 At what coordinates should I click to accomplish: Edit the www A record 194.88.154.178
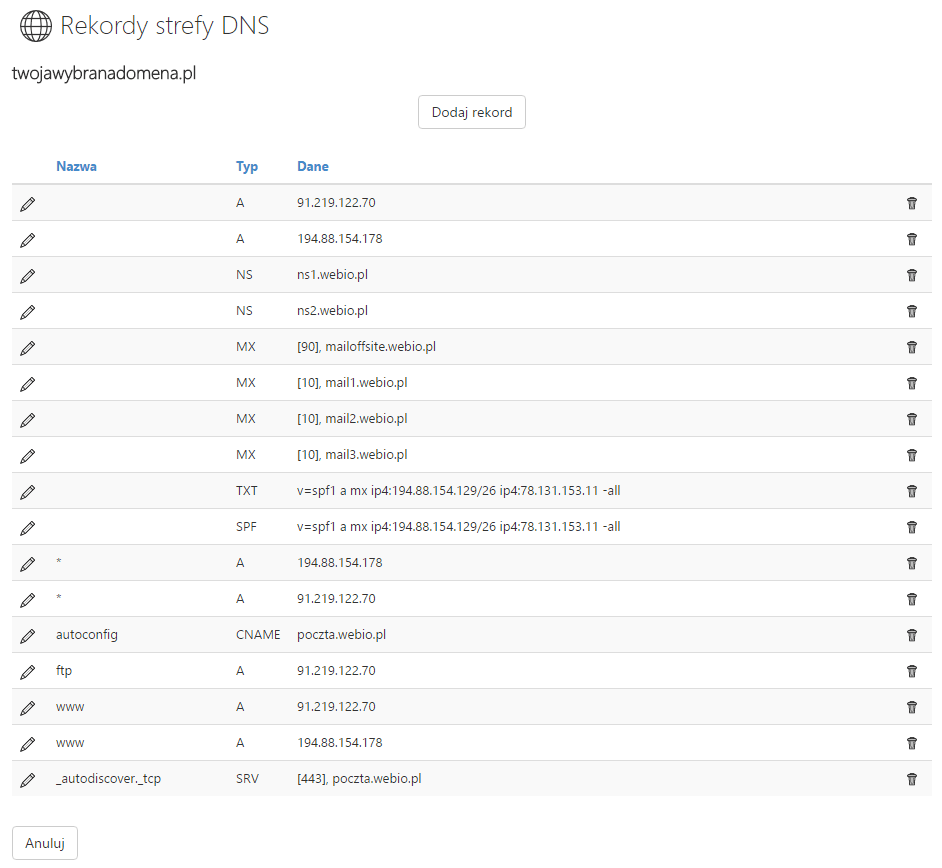tap(28, 744)
